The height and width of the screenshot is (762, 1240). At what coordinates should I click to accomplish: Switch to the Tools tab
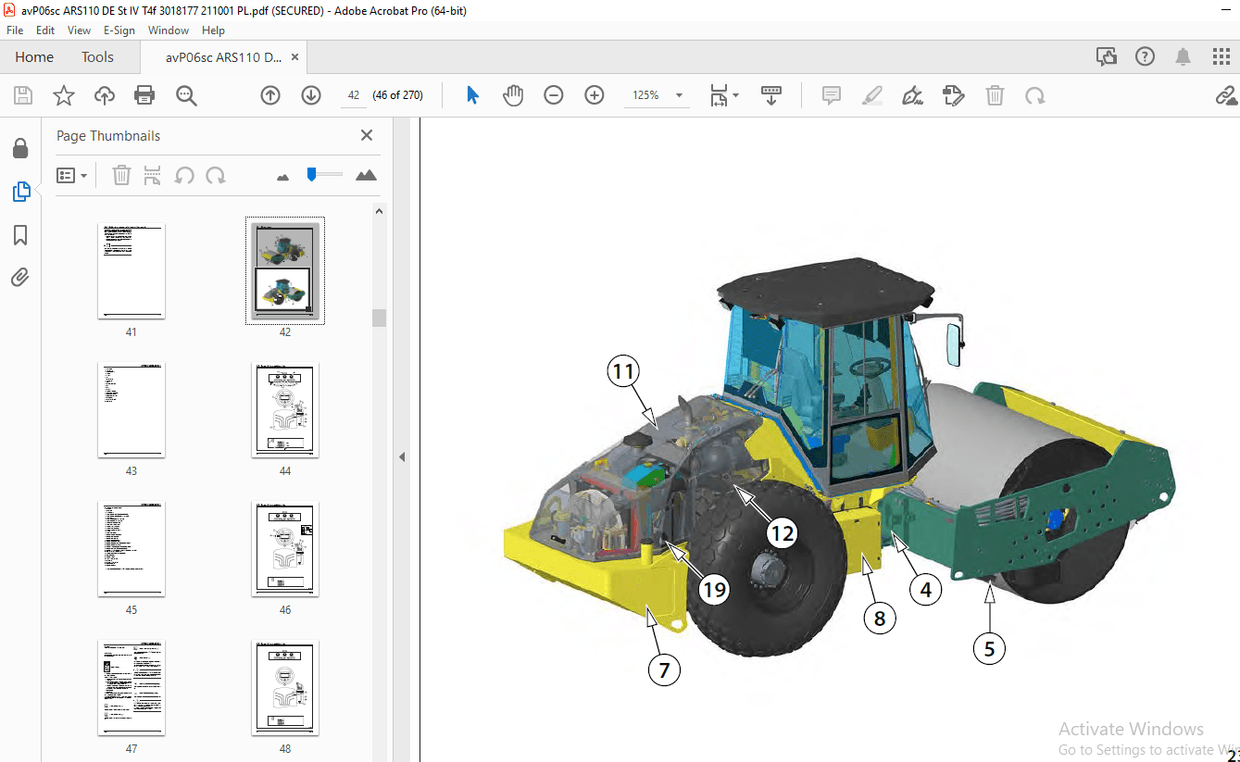pyautogui.click(x=97, y=57)
